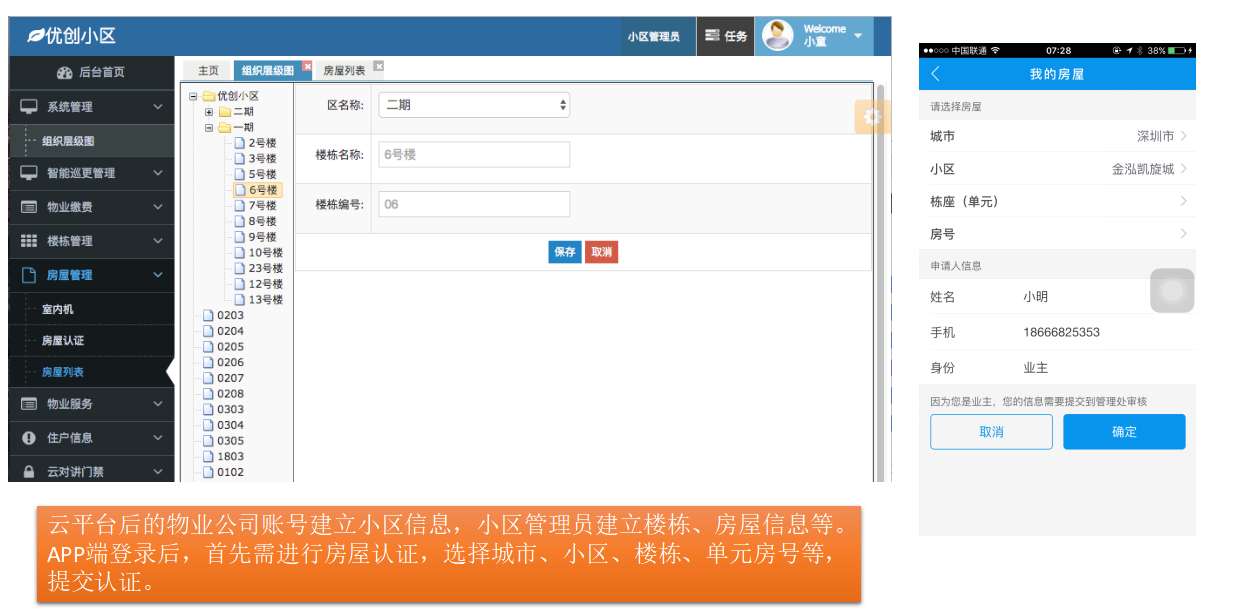The height and width of the screenshot is (612, 1236).
Task: Click the orange settings gear icon
Action: 872,117
